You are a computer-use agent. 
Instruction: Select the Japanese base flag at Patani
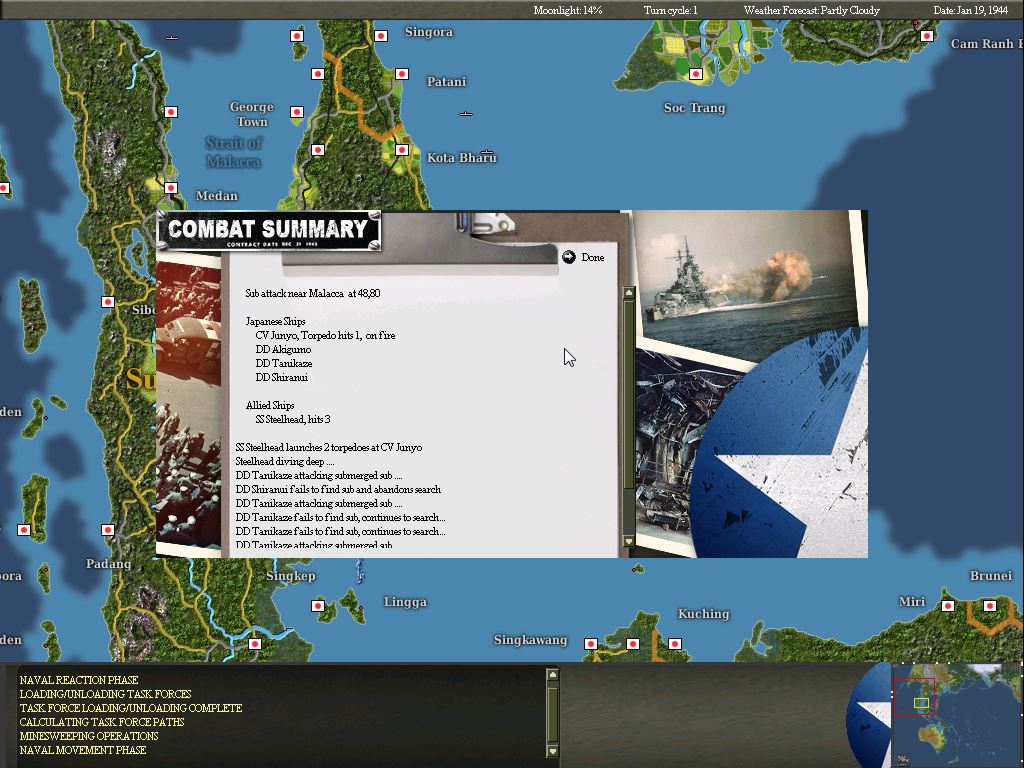[x=402, y=74]
